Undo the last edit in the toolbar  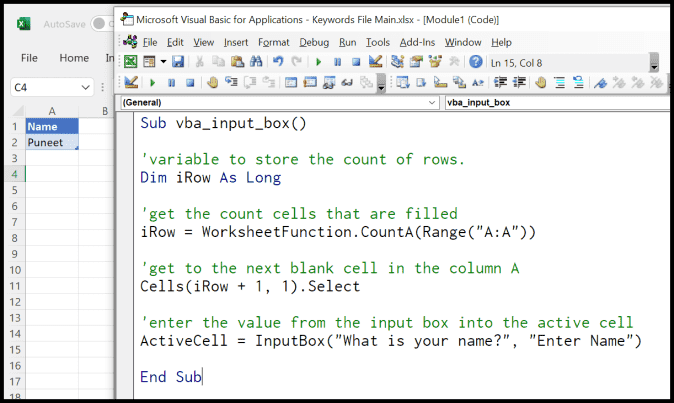coord(278,62)
